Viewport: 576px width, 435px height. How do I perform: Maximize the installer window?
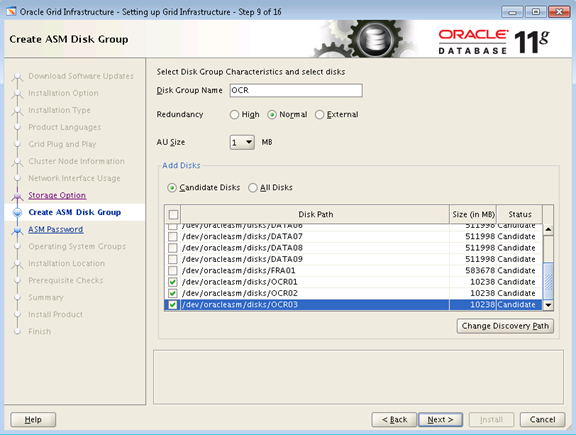click(x=536, y=12)
